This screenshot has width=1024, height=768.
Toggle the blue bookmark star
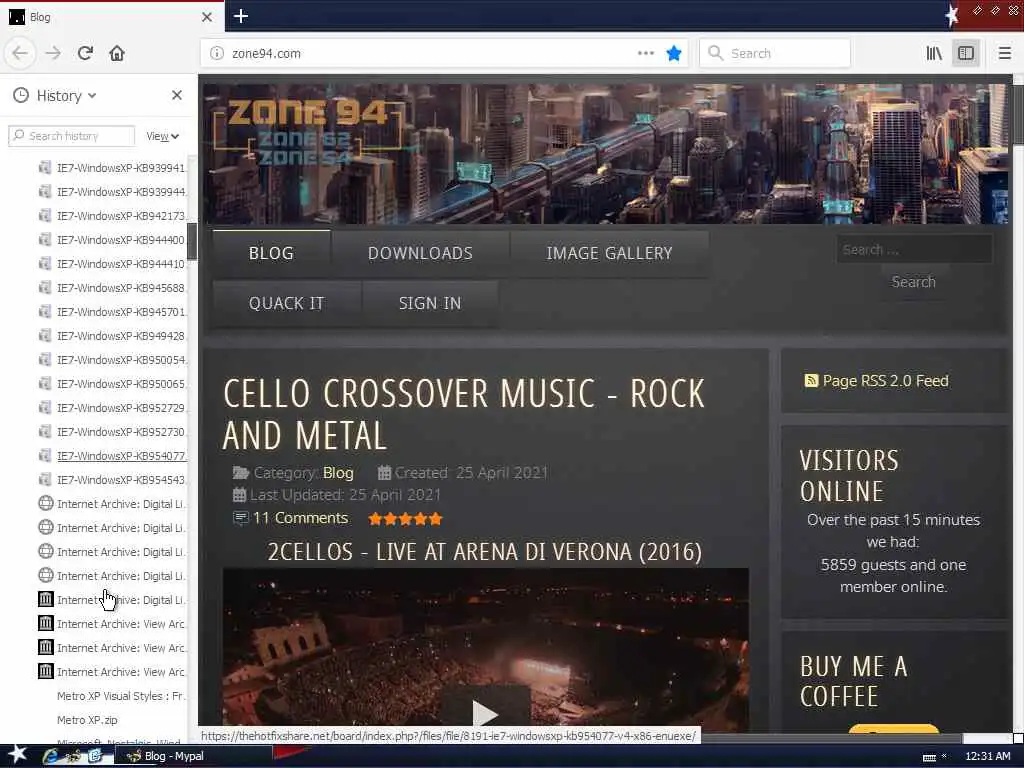click(674, 54)
